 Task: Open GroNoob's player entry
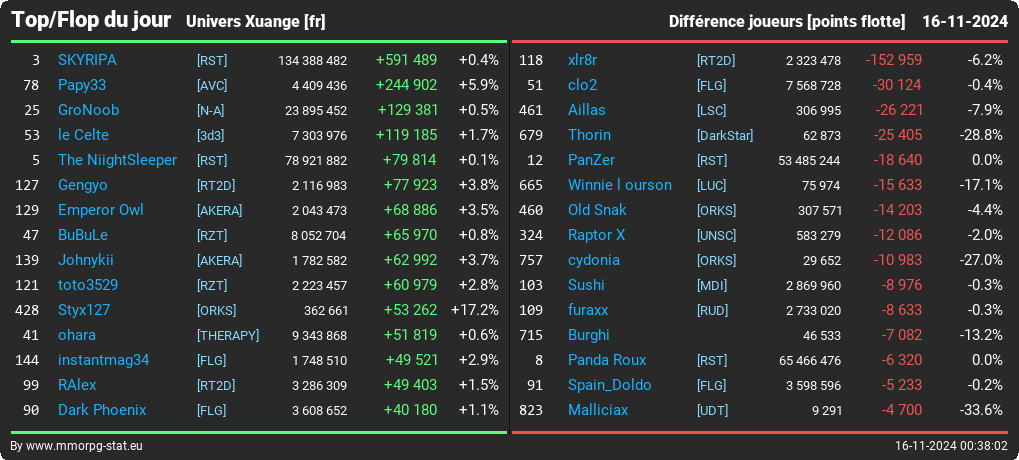[88, 110]
